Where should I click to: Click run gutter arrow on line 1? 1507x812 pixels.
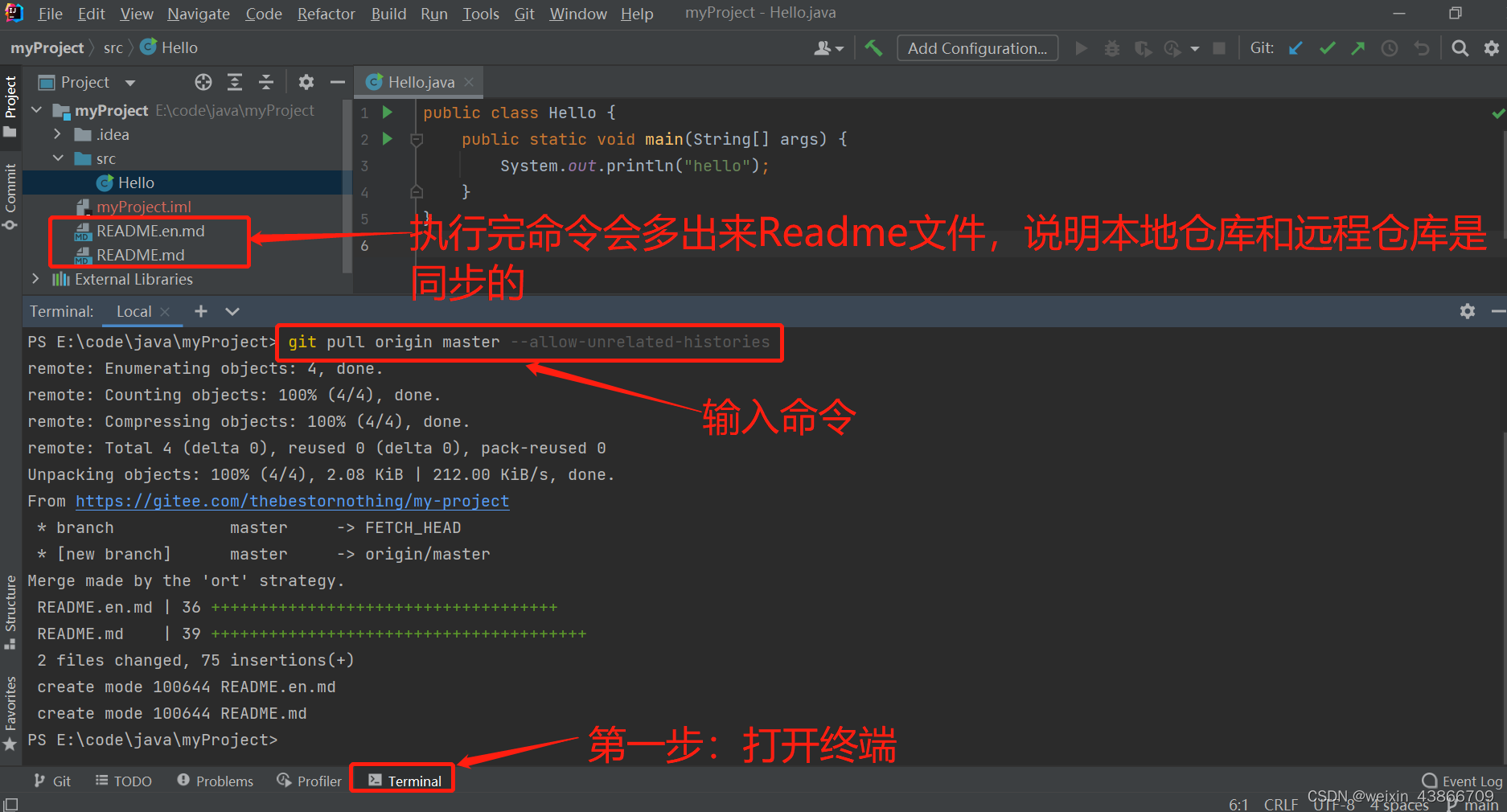pyautogui.click(x=388, y=113)
